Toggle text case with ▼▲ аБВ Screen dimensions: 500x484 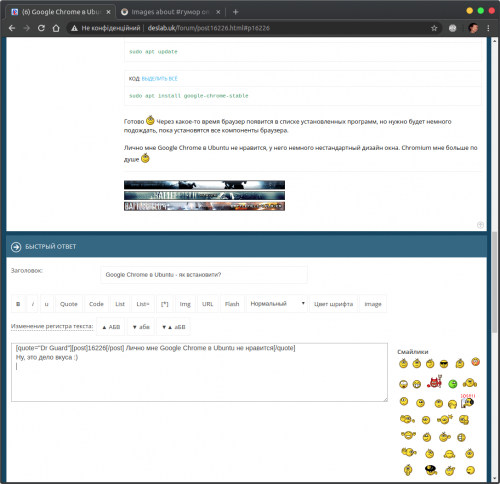pos(173,327)
